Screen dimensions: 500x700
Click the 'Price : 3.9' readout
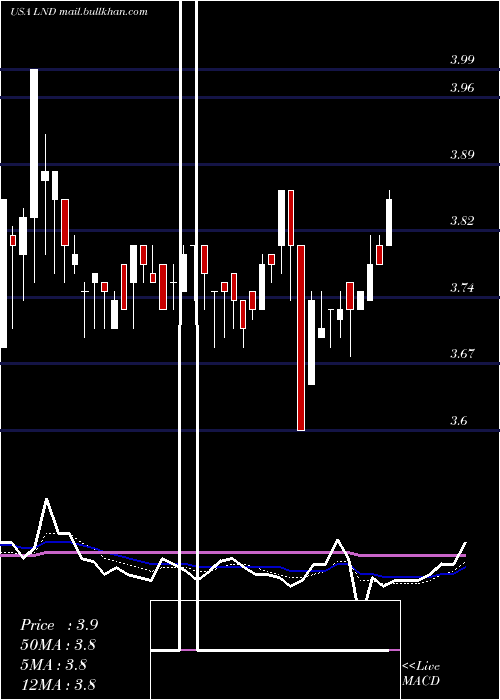59,625
